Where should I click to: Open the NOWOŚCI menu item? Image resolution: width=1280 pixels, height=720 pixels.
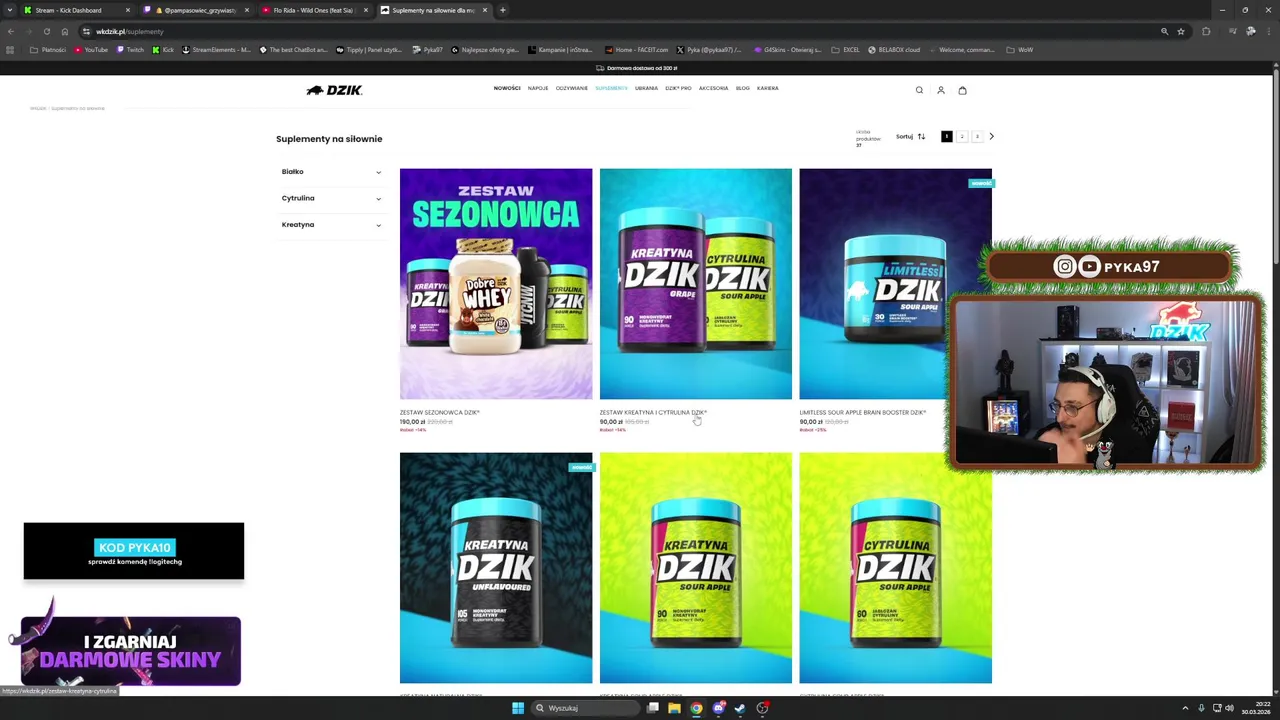click(x=507, y=88)
